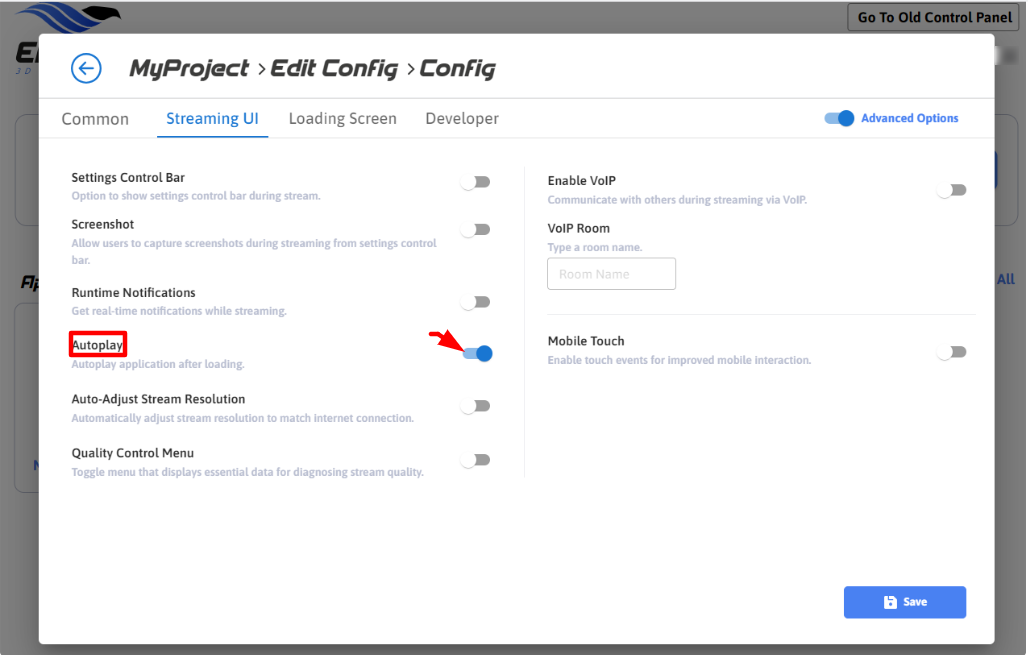The image size is (1028, 655).
Task: Switch to the Loading Screen tab
Action: 342,119
